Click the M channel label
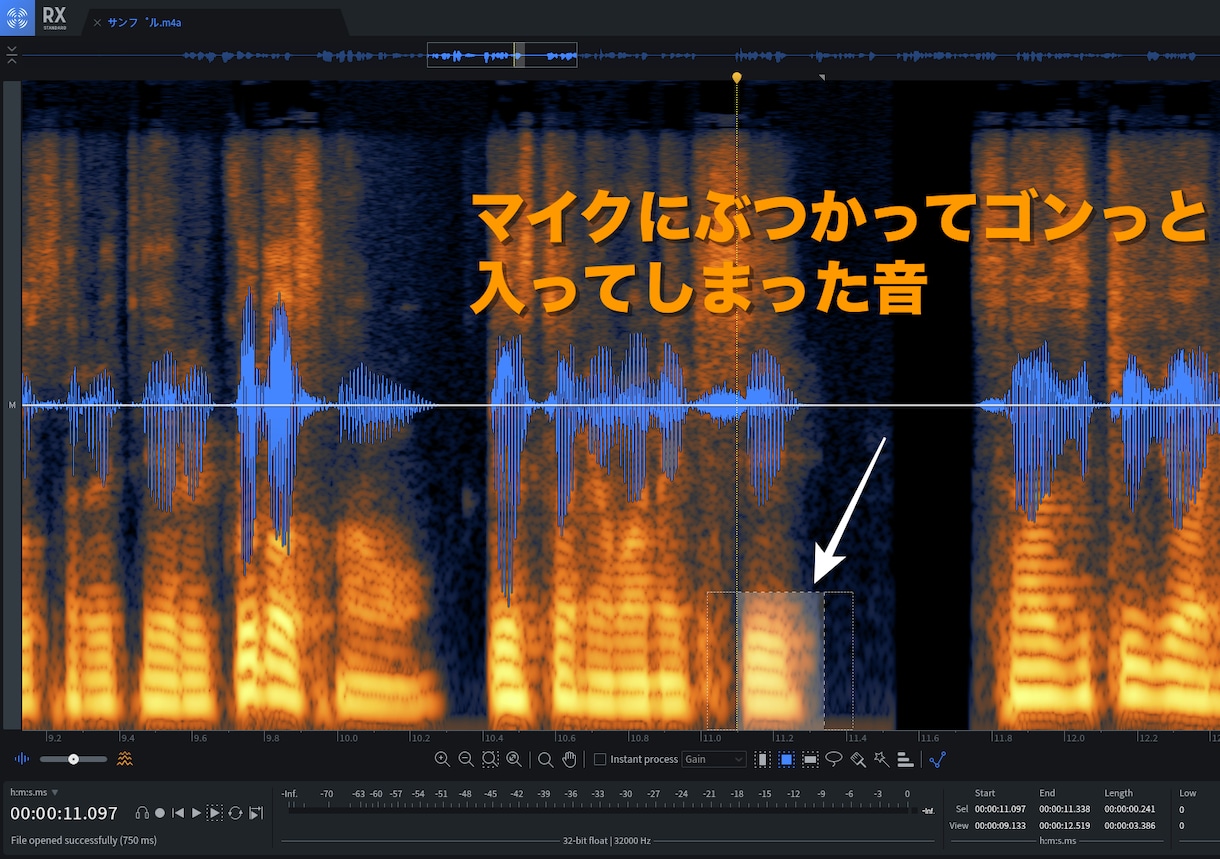This screenshot has width=1220, height=859. pyautogui.click(x=11, y=405)
